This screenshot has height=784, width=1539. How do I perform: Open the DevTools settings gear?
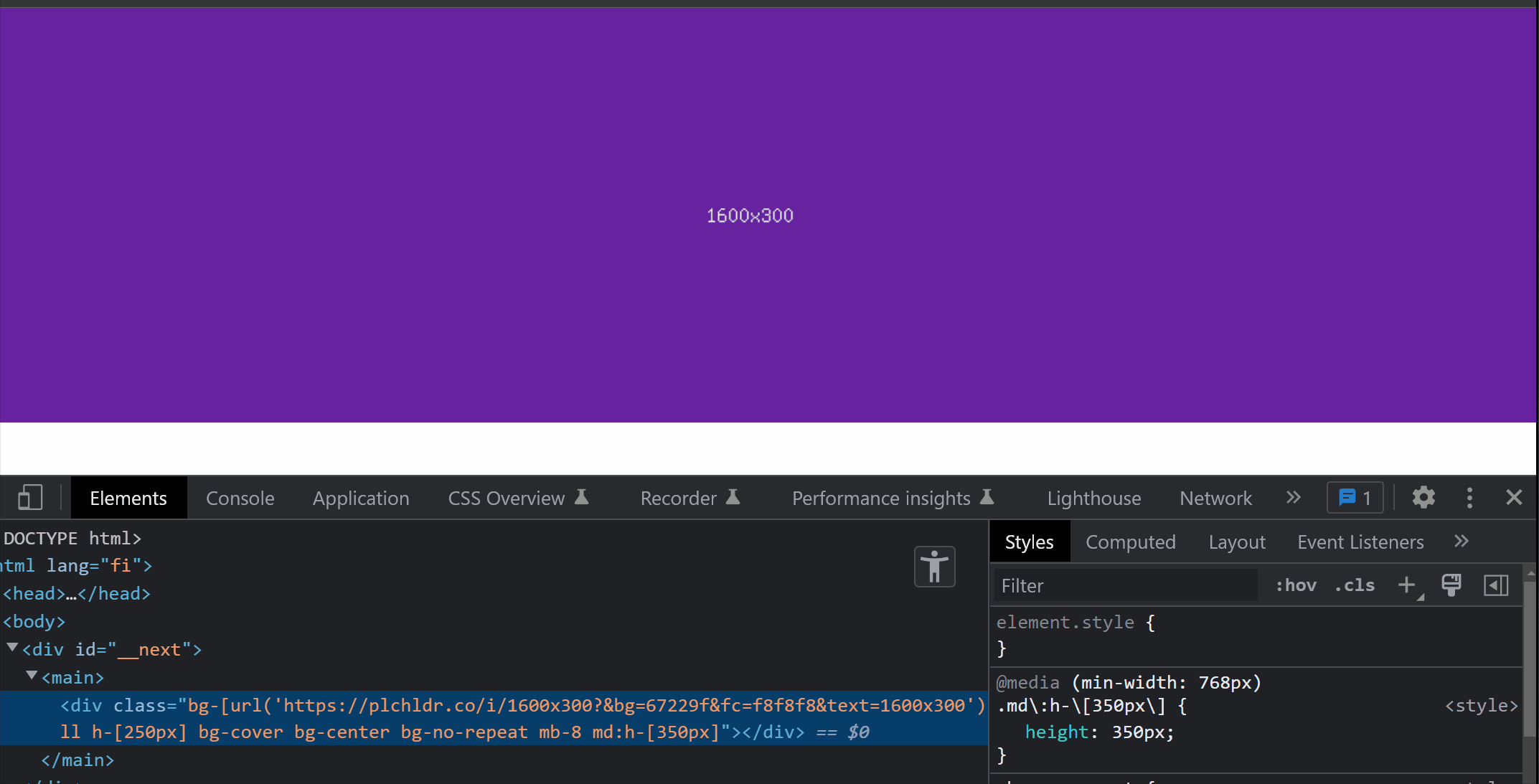pyautogui.click(x=1423, y=497)
